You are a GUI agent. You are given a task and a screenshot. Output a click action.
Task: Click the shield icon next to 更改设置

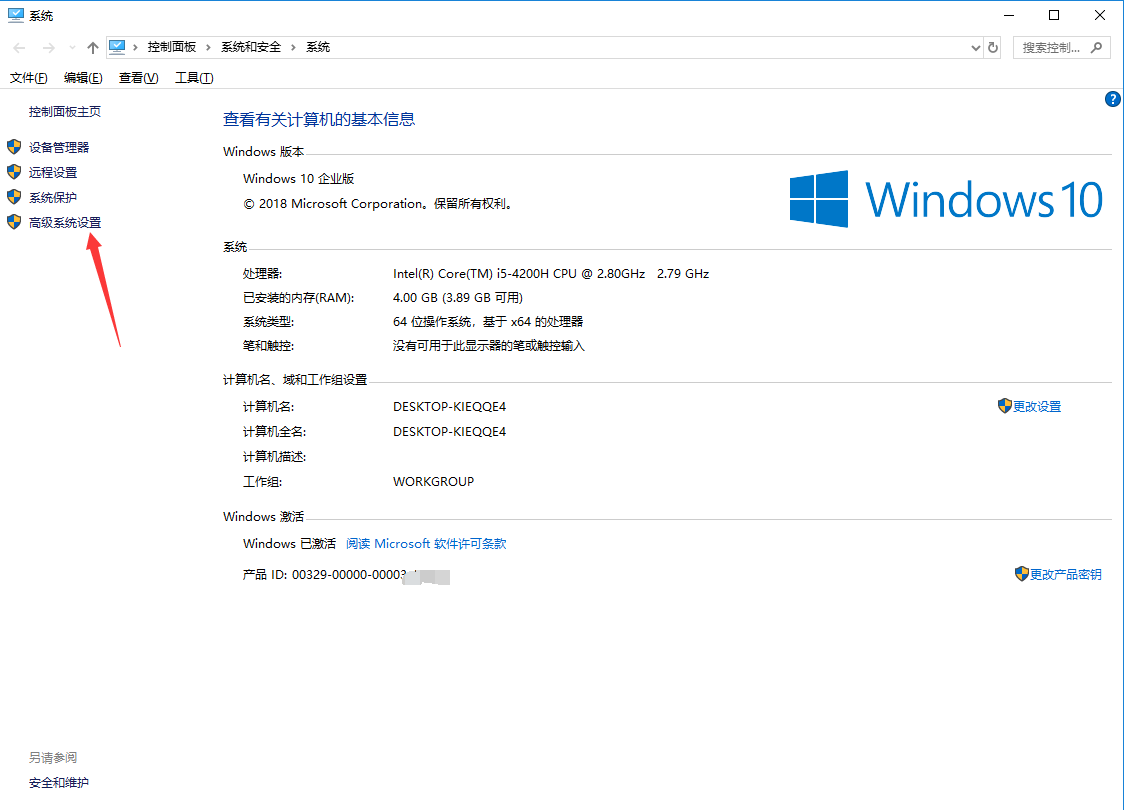(1006, 406)
